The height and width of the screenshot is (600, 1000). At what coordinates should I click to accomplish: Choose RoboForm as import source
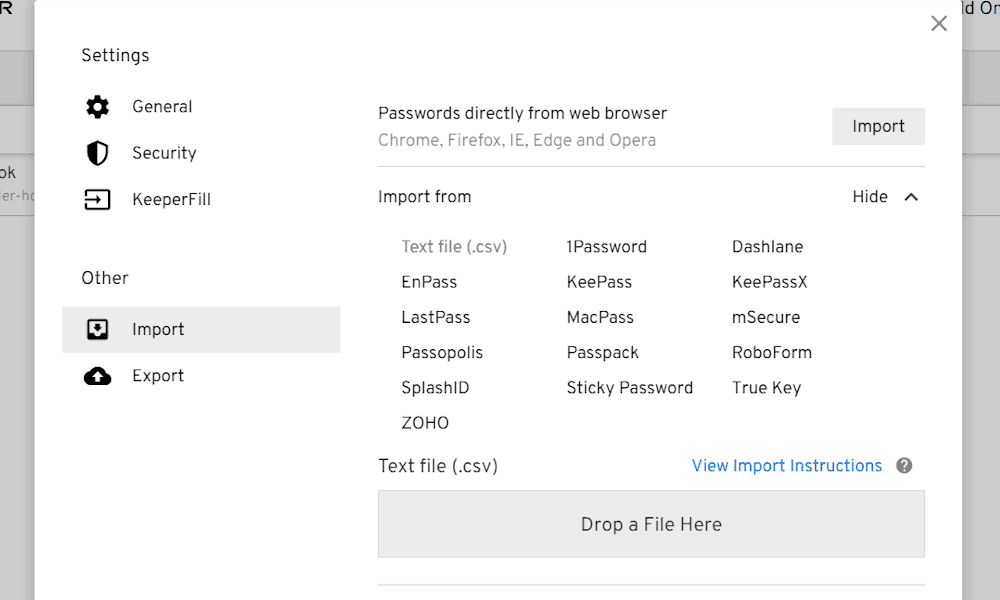(772, 353)
